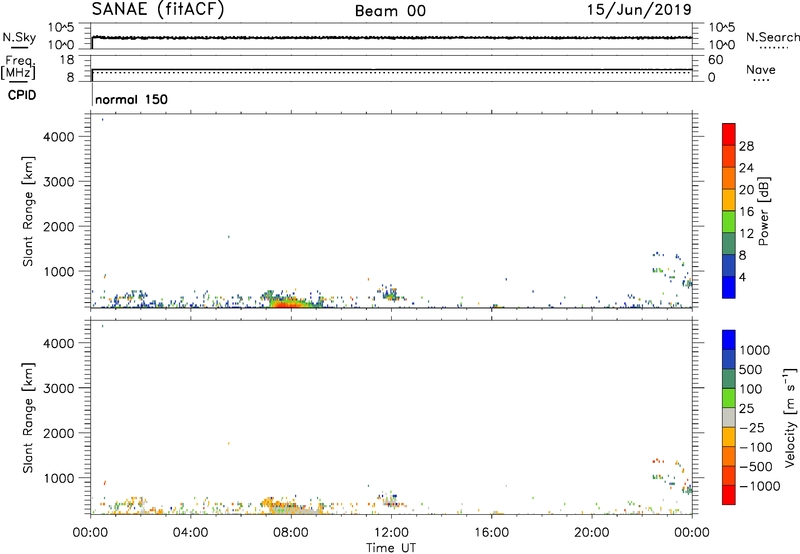Click the 1000 tick in velocity panel axis

pyautogui.click(x=59, y=478)
